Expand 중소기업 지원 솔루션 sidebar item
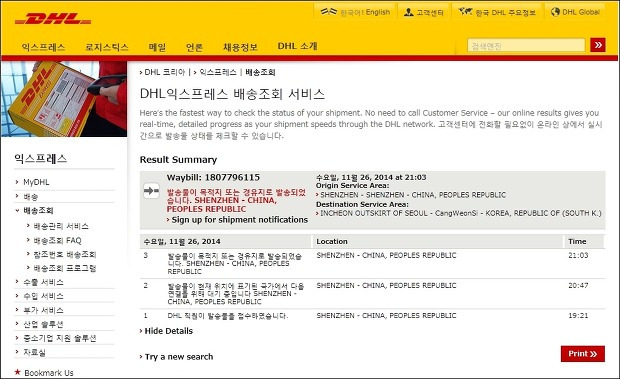 (x=60, y=338)
